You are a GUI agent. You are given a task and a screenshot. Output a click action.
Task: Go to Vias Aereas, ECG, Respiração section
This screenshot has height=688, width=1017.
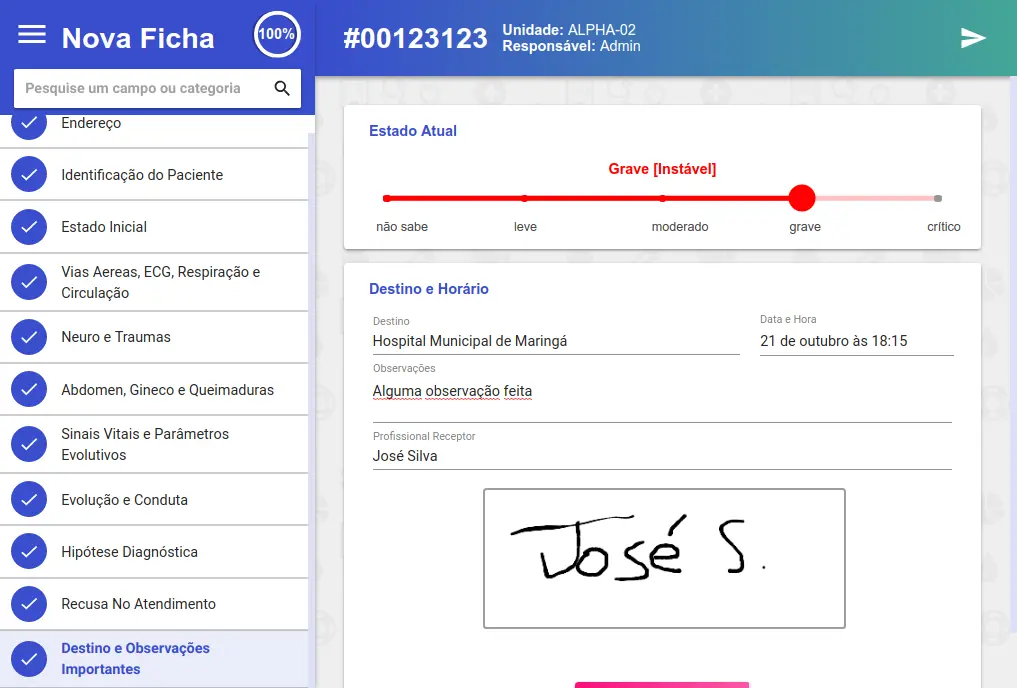[160, 283]
